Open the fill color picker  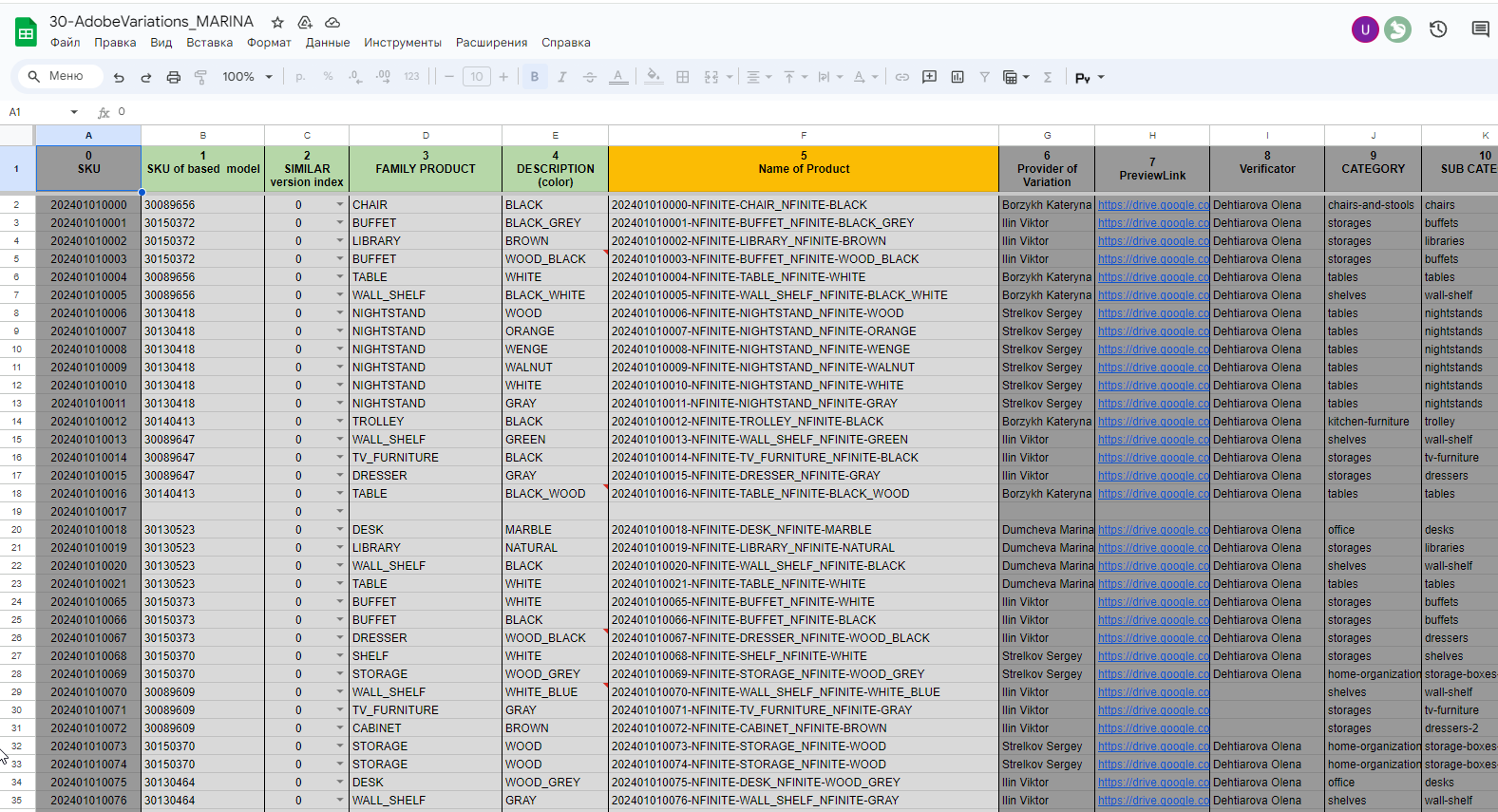coord(654,77)
